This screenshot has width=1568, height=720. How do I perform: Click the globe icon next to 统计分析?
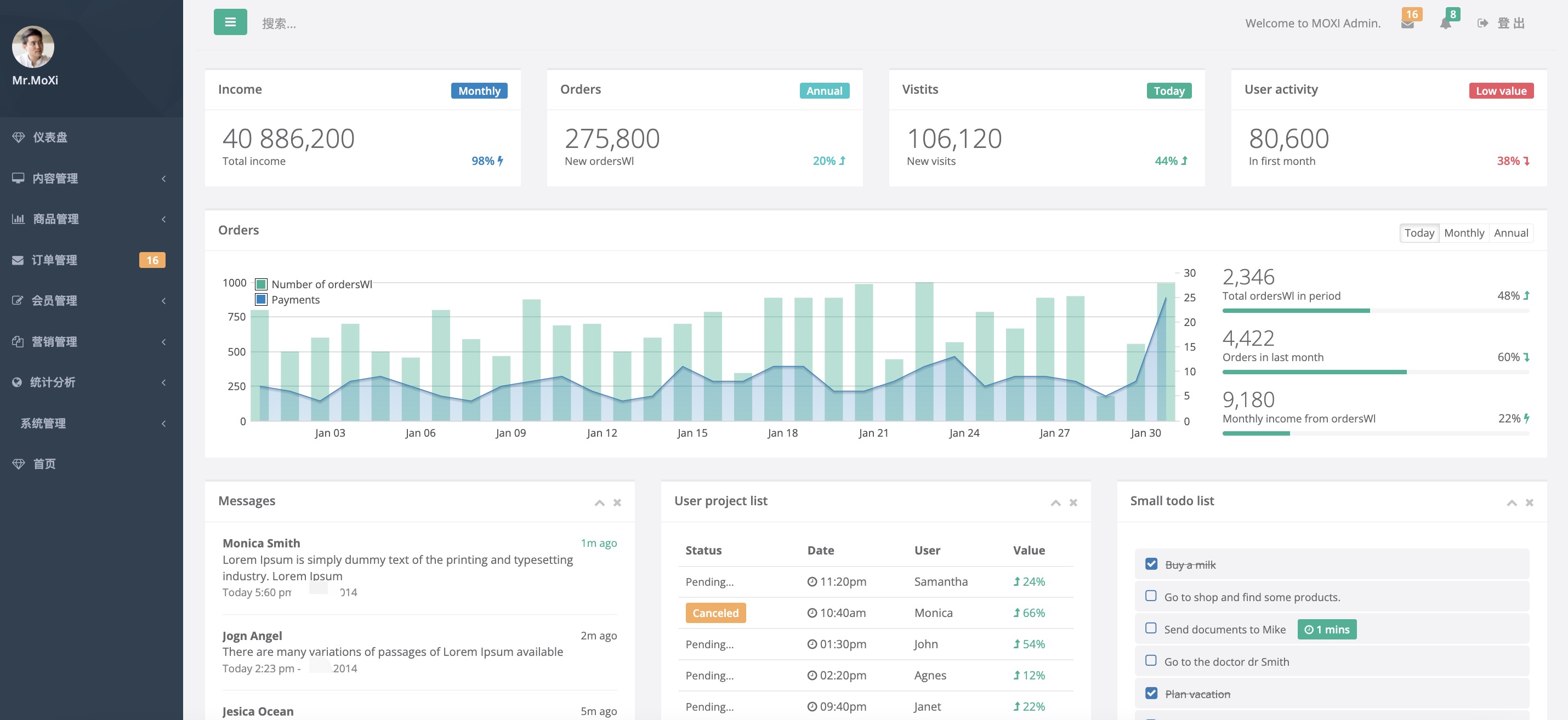pos(17,382)
